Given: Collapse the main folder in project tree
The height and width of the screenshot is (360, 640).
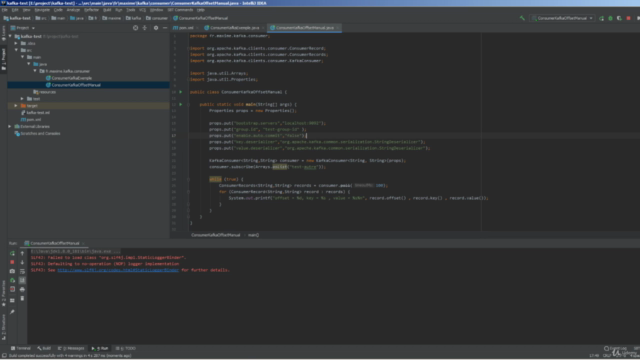Looking at the screenshot, I should pos(22,57).
